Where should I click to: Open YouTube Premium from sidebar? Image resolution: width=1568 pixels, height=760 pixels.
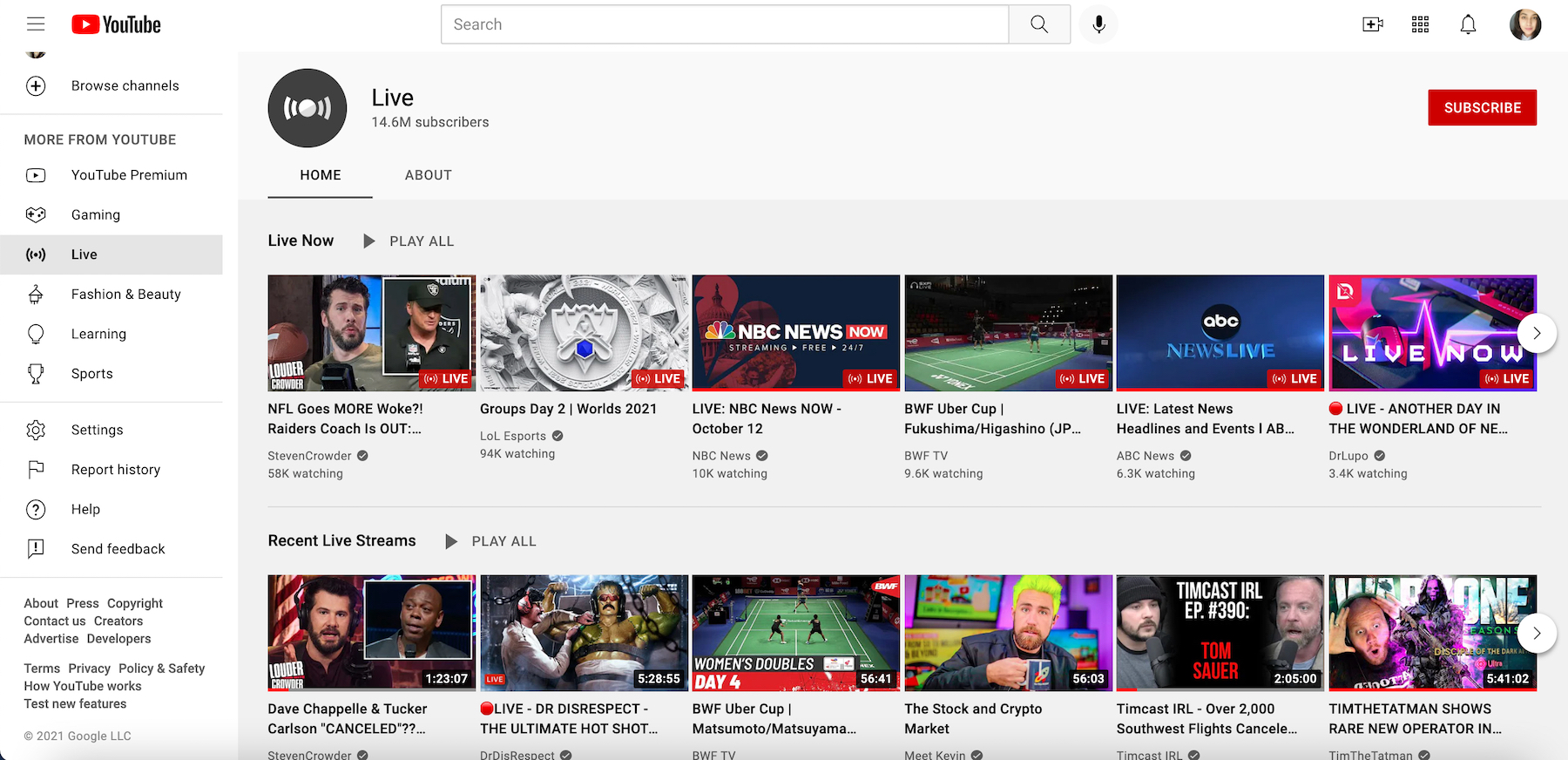tap(112, 175)
